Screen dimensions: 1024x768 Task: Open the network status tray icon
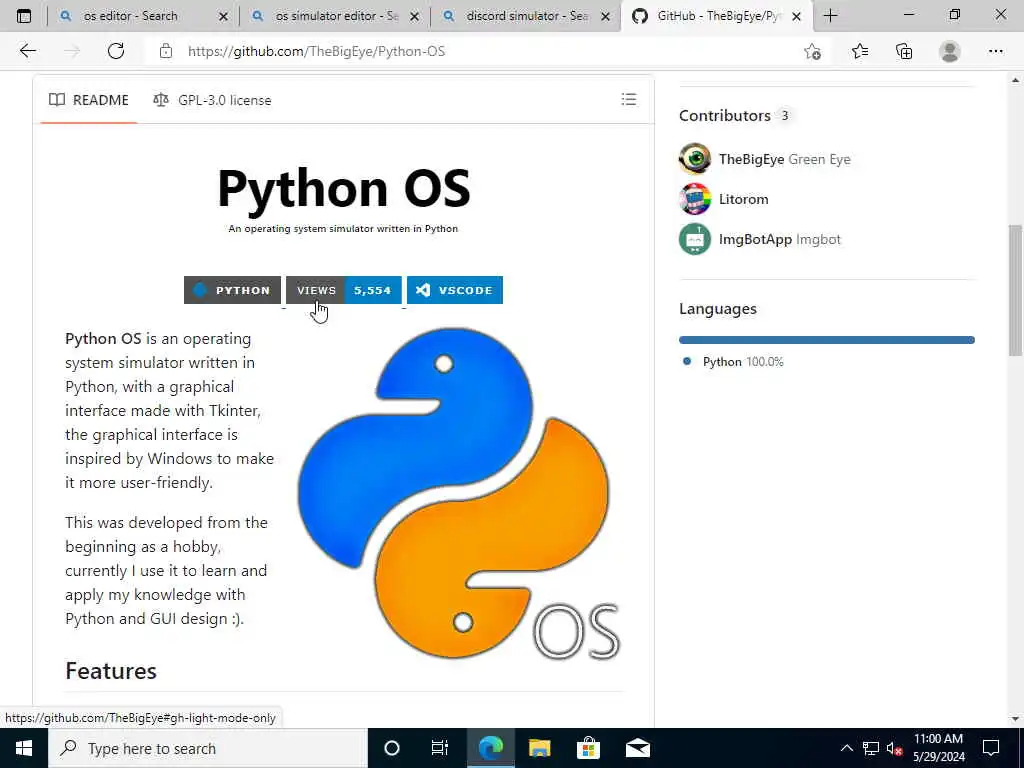(871, 748)
